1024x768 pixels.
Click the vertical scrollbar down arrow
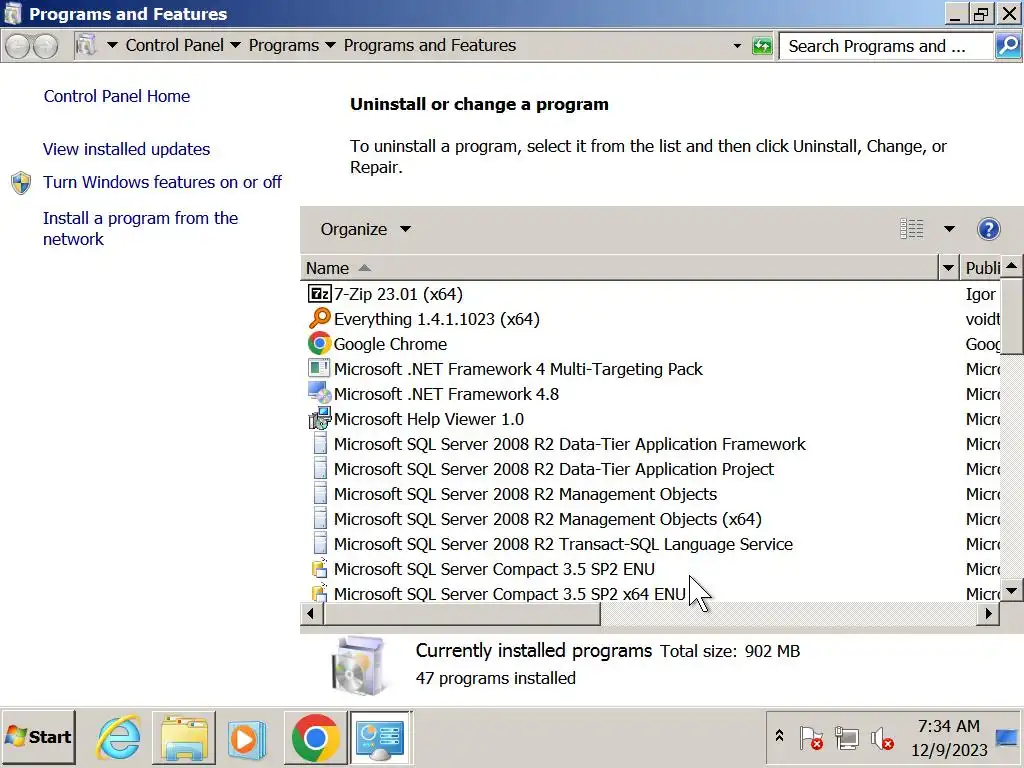pyautogui.click(x=1012, y=590)
